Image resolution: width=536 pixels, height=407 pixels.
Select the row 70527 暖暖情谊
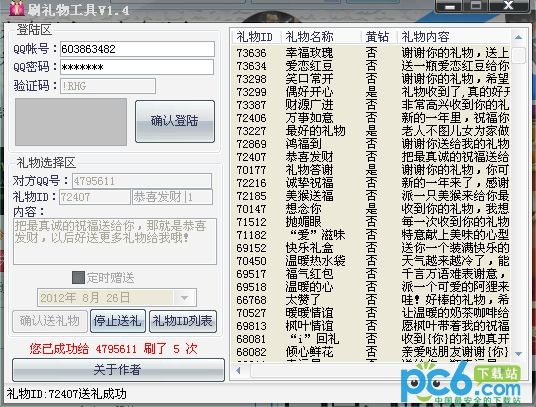click(x=371, y=313)
